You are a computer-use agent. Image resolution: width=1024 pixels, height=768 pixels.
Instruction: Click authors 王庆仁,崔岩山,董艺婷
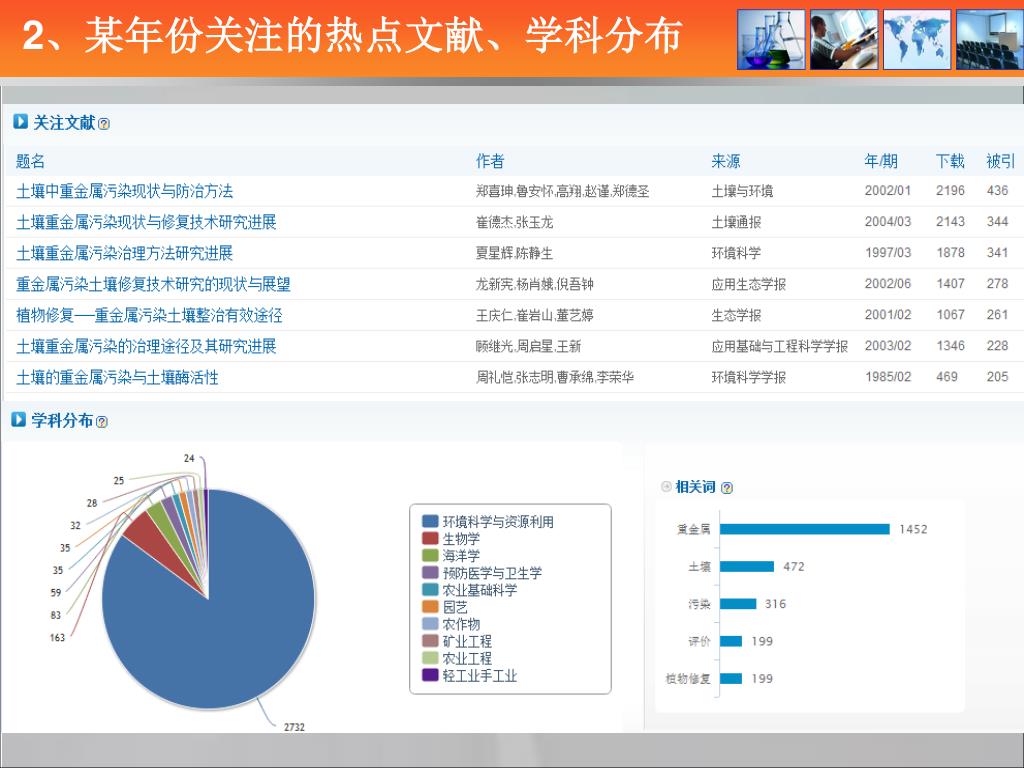534,315
